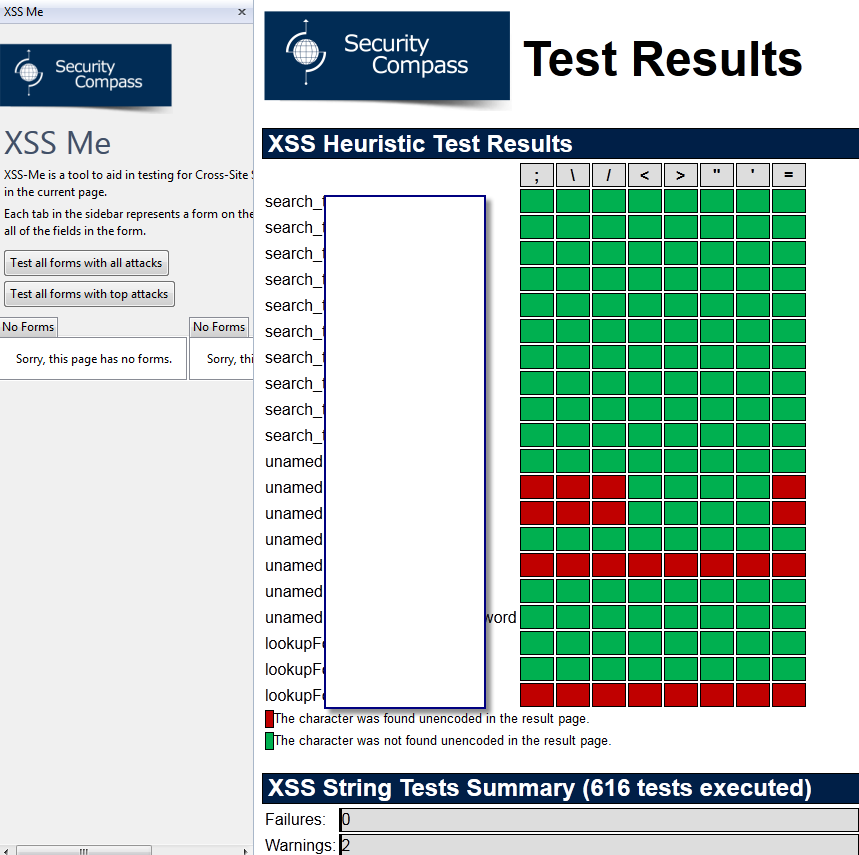Click the single quote column header
This screenshot has width=859, height=855.
753,175
